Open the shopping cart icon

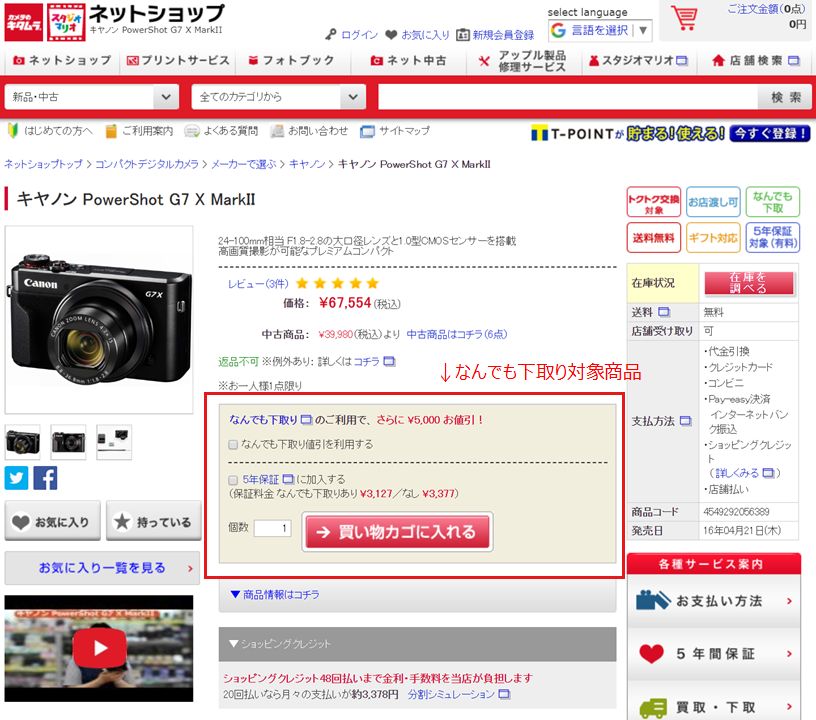point(684,18)
